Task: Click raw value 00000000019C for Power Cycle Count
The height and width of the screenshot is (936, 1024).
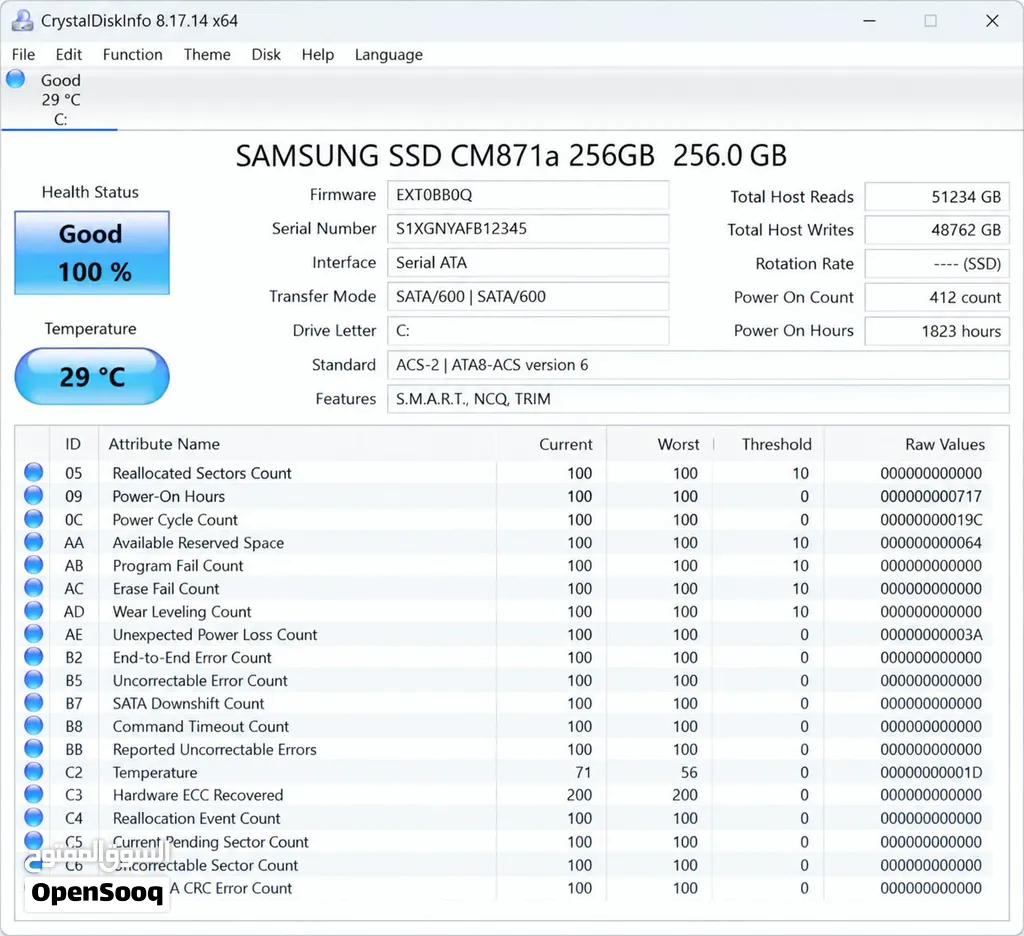Action: (931, 520)
